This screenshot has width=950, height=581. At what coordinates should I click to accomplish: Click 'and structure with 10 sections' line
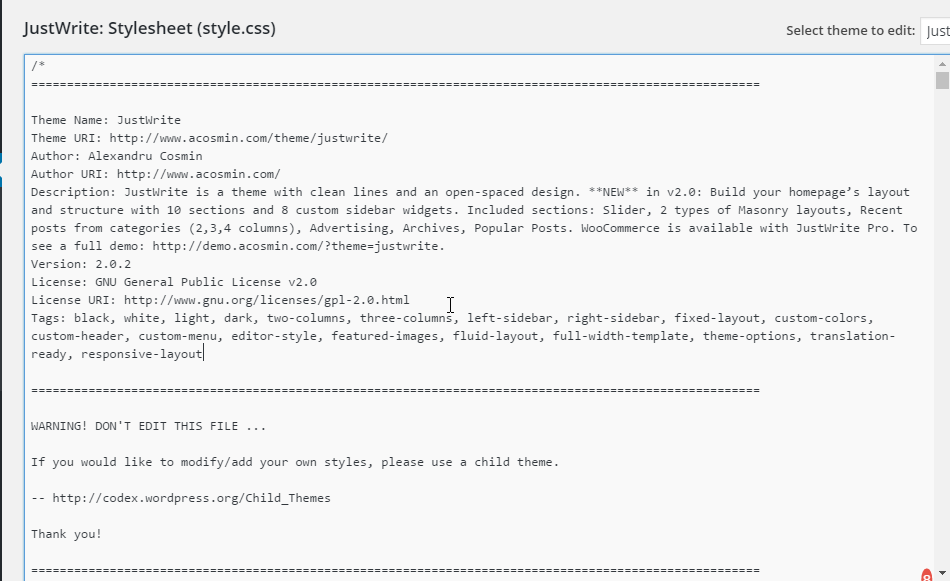coord(467,210)
